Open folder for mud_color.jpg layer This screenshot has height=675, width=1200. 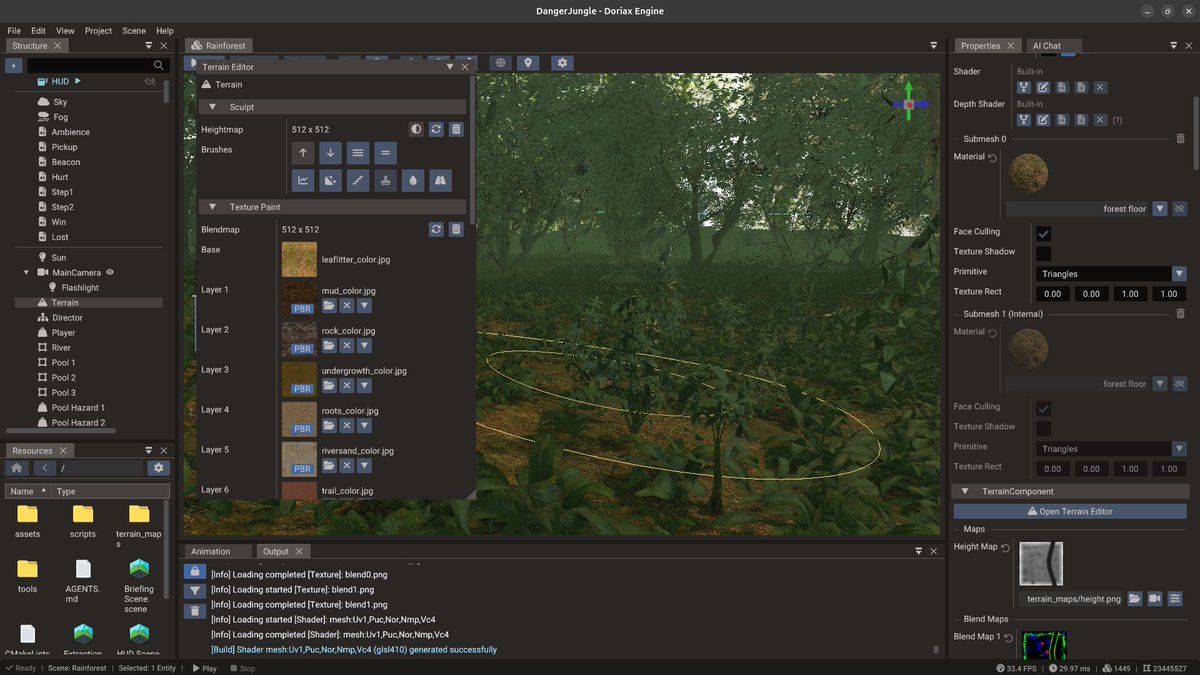pyautogui.click(x=329, y=306)
